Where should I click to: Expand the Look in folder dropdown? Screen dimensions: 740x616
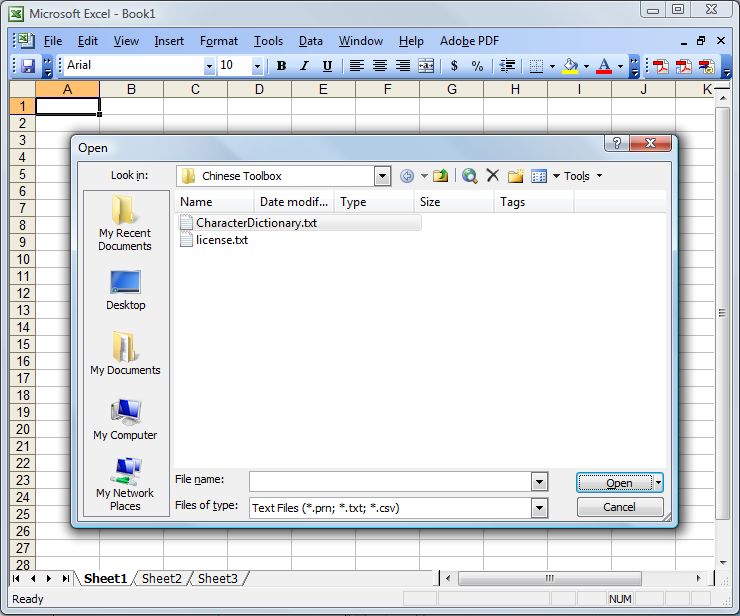click(x=382, y=176)
